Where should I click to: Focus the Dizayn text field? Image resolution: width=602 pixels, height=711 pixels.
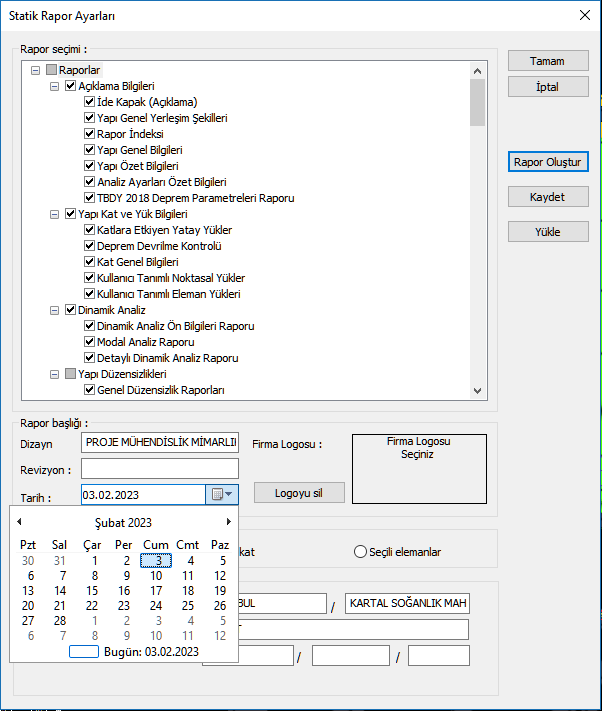(160, 443)
